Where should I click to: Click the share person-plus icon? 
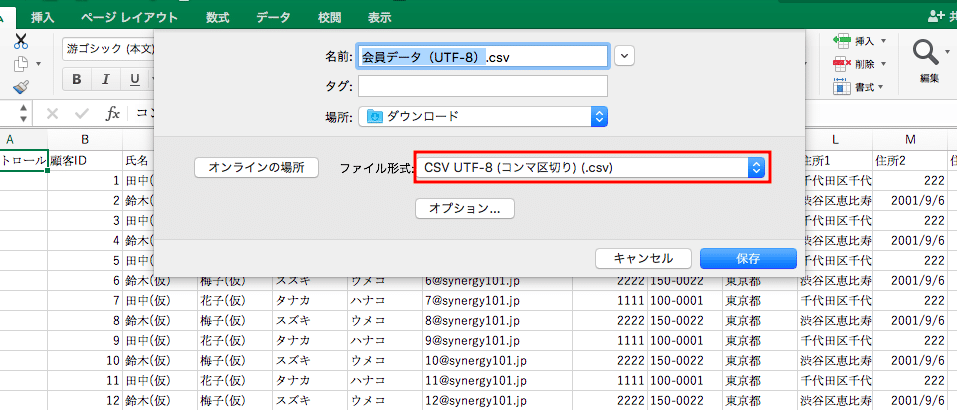click(x=936, y=17)
